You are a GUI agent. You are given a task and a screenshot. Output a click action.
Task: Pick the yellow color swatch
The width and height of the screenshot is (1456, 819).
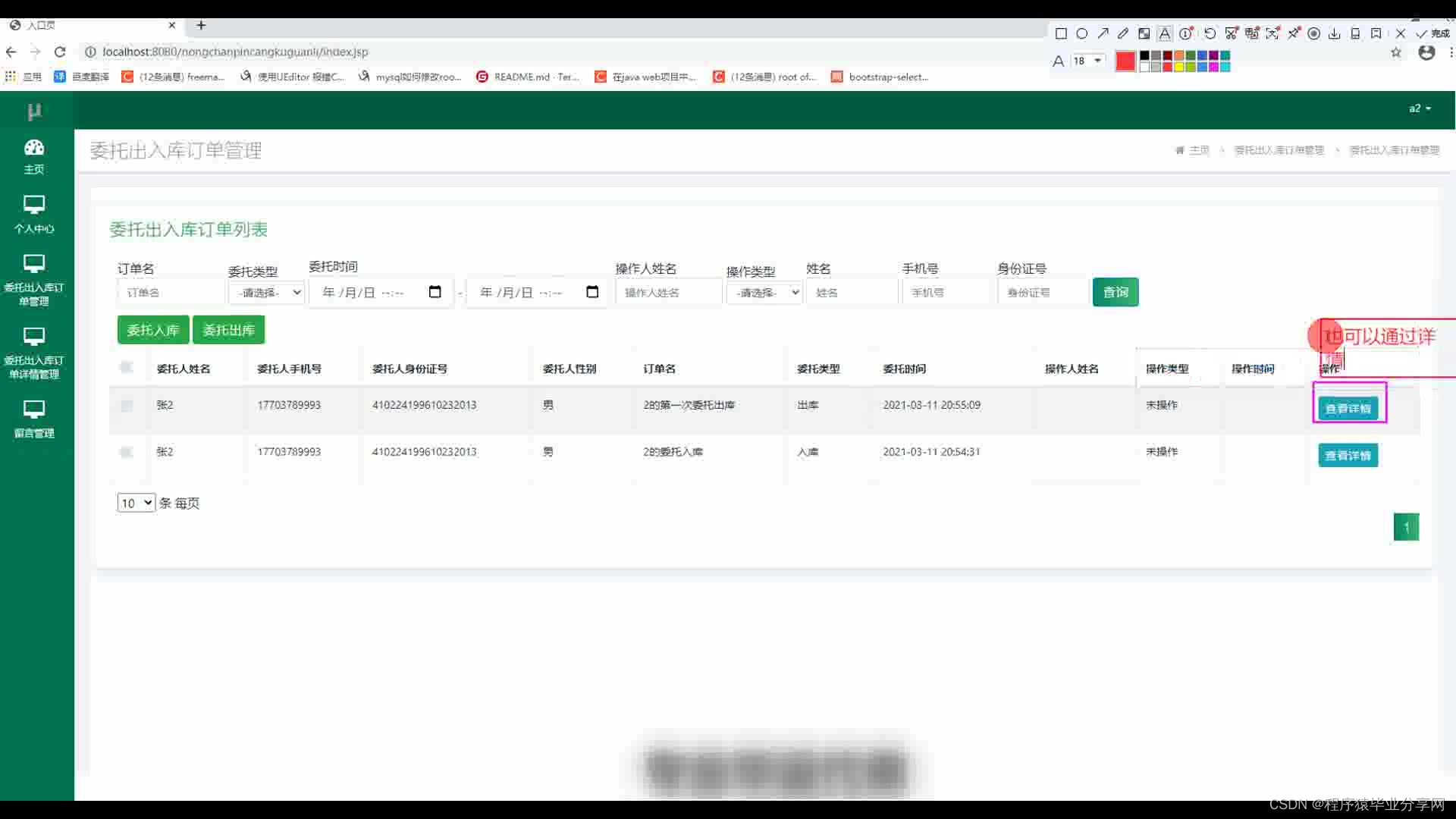(x=1179, y=67)
